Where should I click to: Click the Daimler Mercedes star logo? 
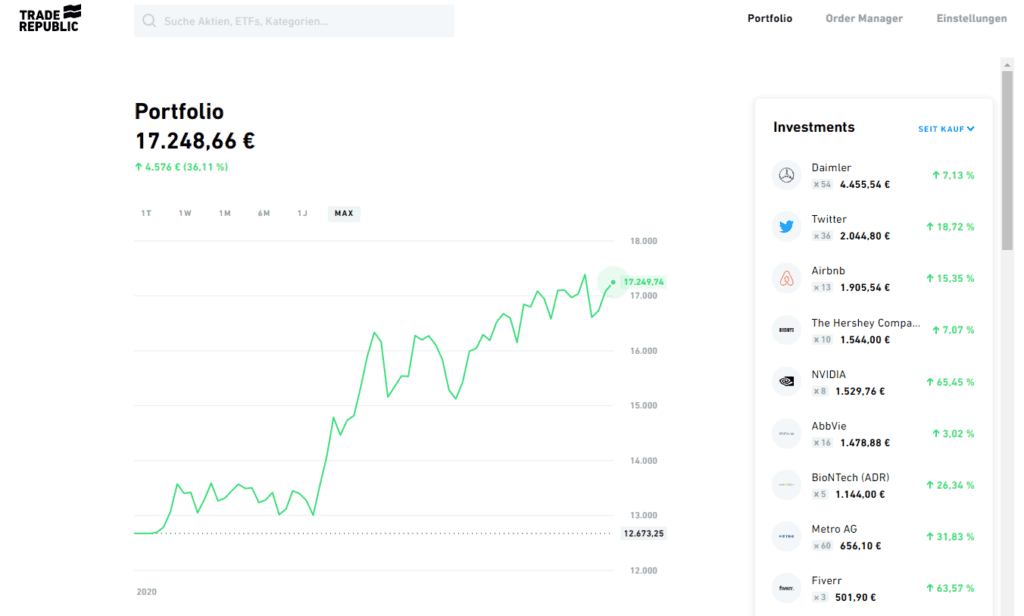coord(786,175)
